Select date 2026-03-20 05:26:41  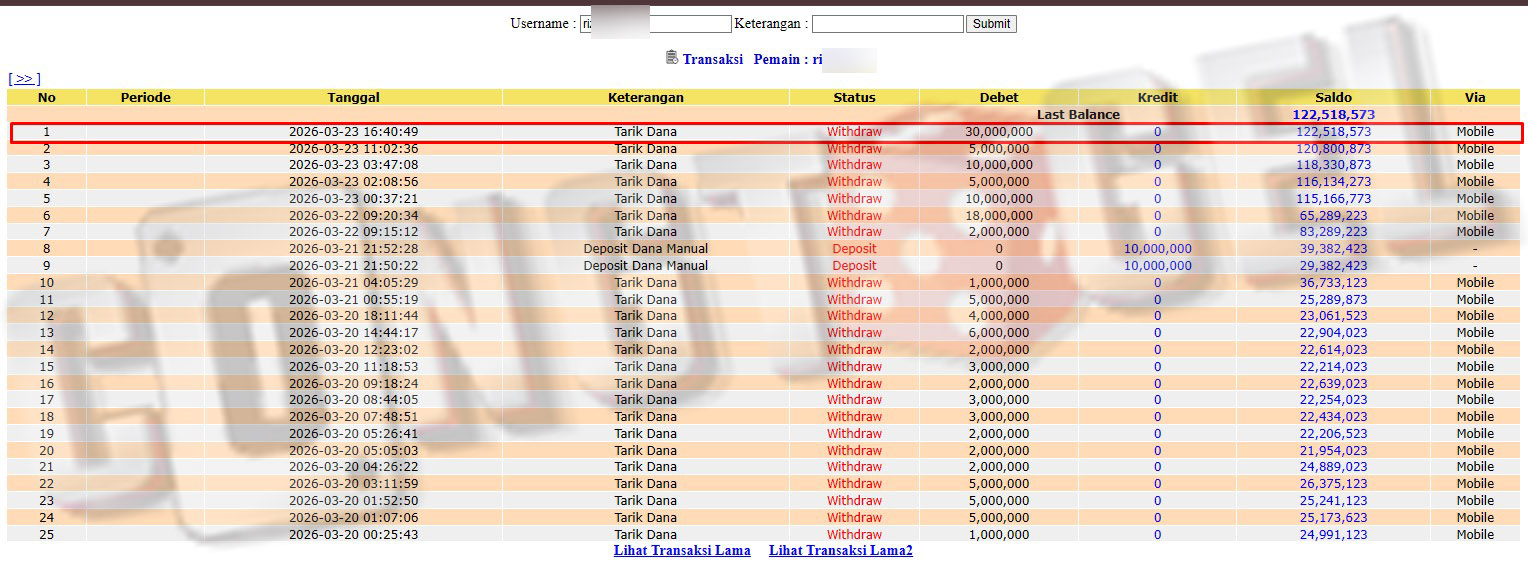point(353,434)
